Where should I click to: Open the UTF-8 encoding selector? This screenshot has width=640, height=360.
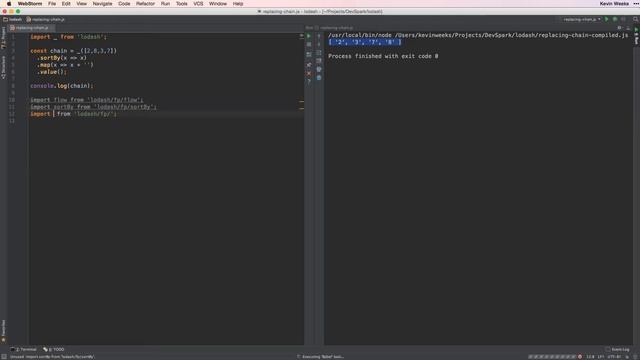615,357
